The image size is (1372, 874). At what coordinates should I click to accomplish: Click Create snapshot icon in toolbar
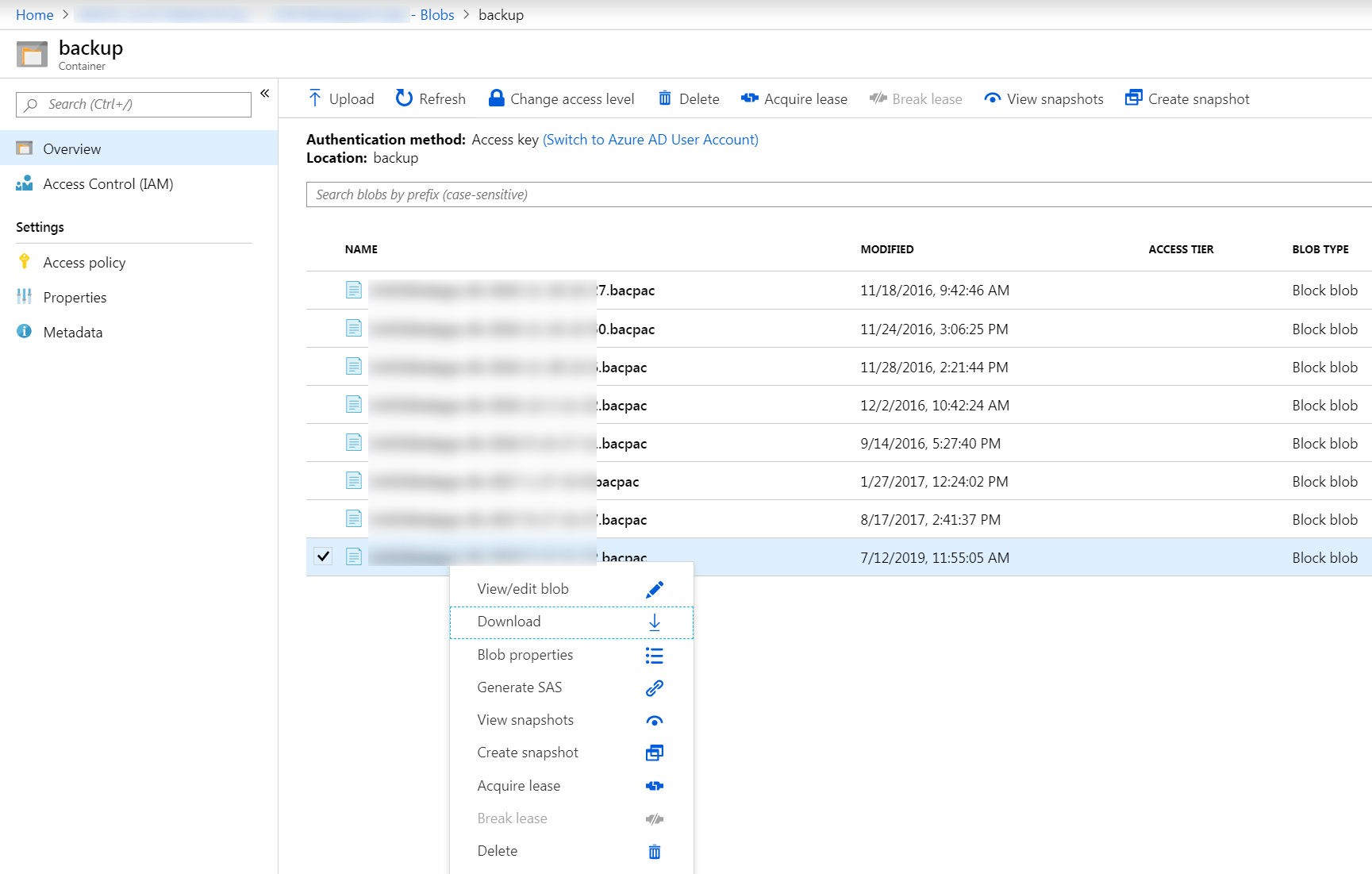click(x=1133, y=98)
